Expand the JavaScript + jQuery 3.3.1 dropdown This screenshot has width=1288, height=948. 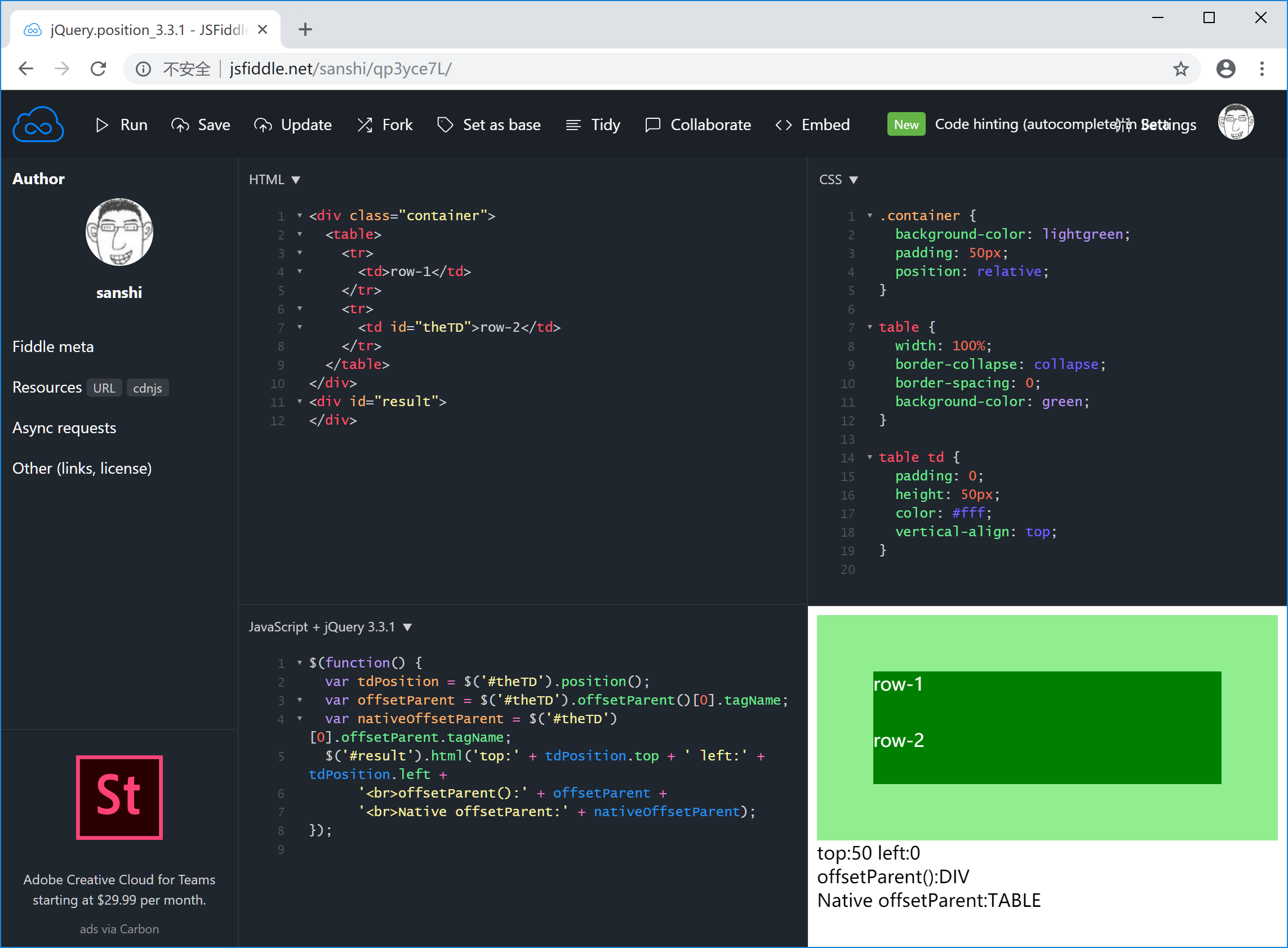[x=411, y=627]
